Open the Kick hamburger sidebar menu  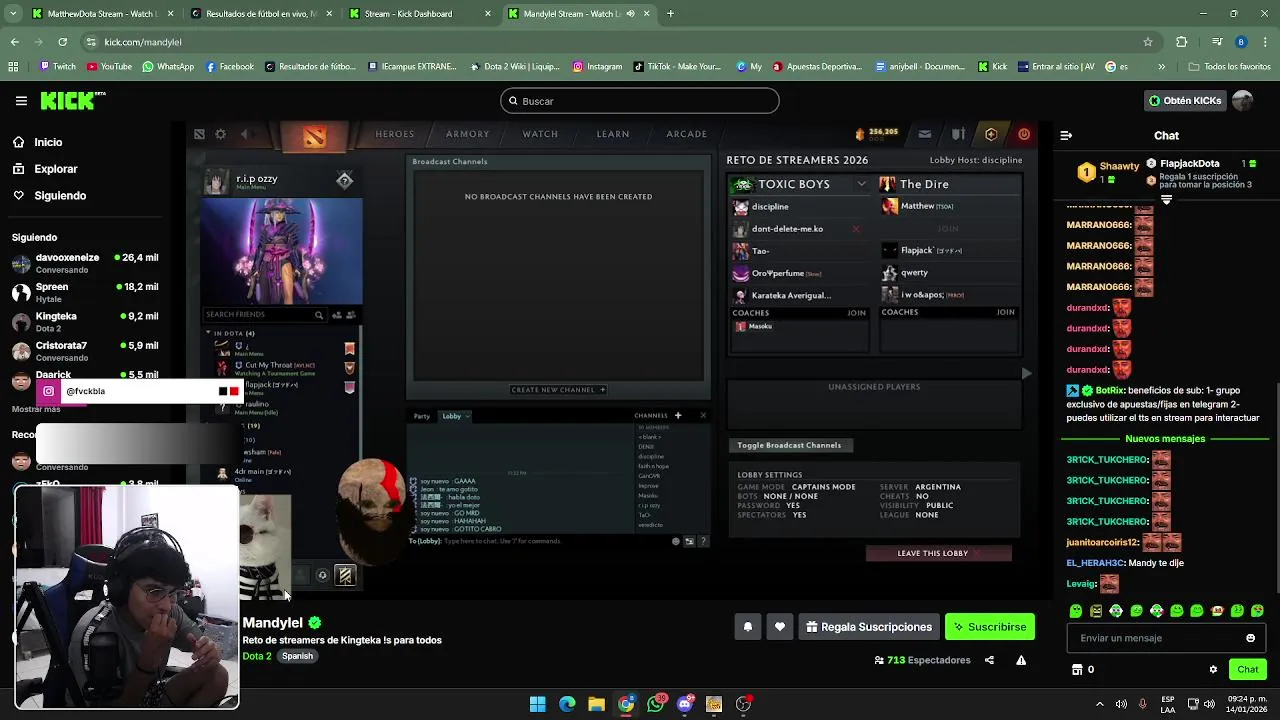coord(21,101)
